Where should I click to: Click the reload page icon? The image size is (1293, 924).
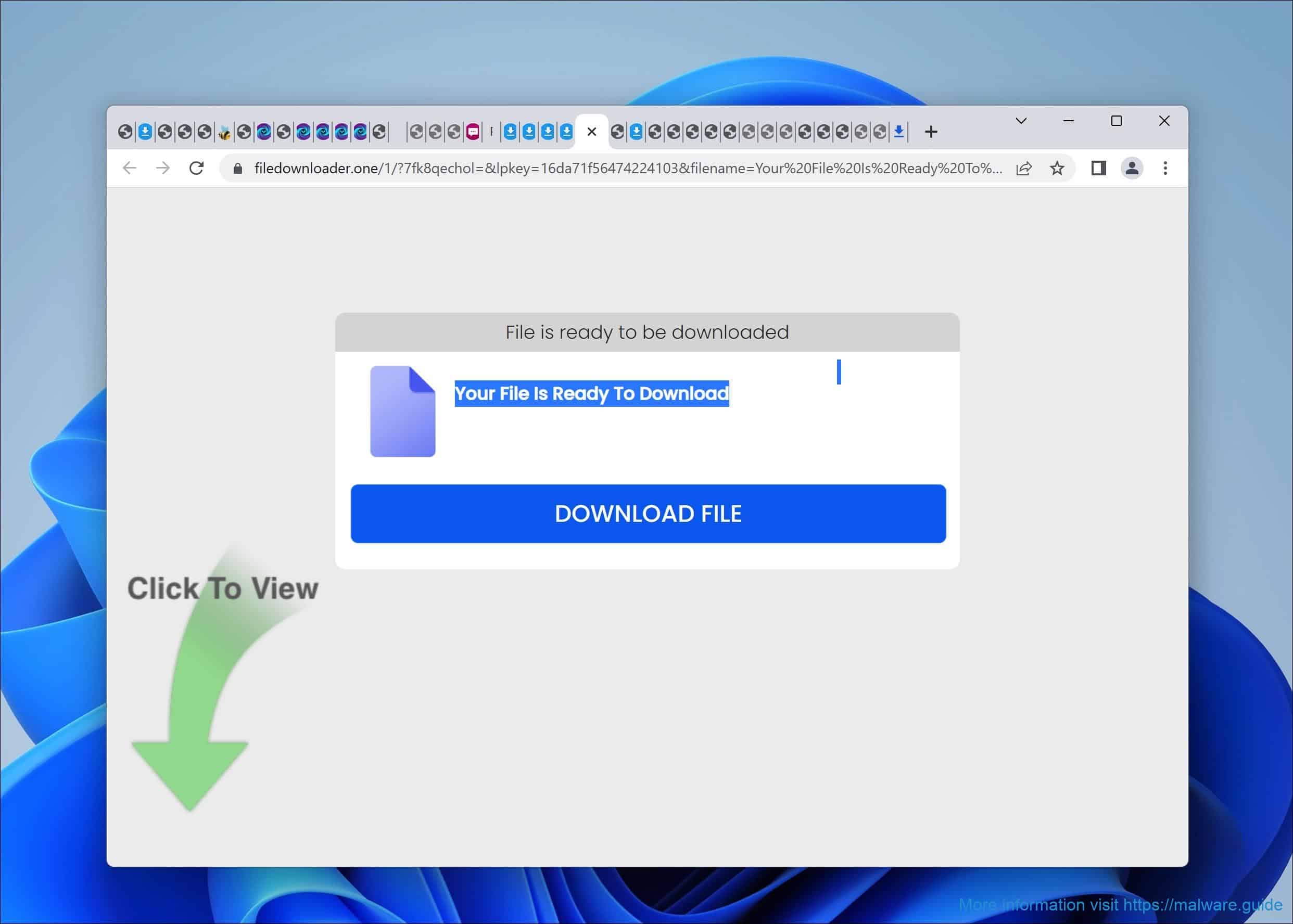pyautogui.click(x=197, y=168)
